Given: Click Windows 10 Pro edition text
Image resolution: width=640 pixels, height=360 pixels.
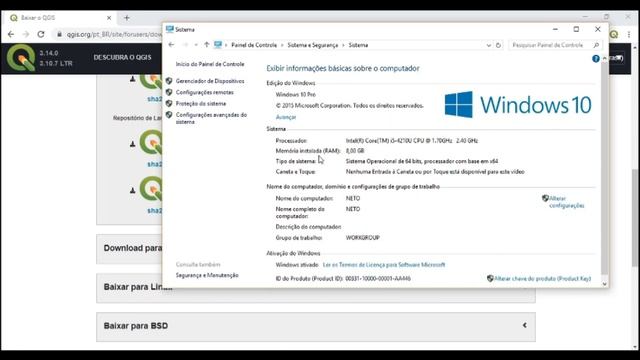Looking at the screenshot, I should [296, 95].
